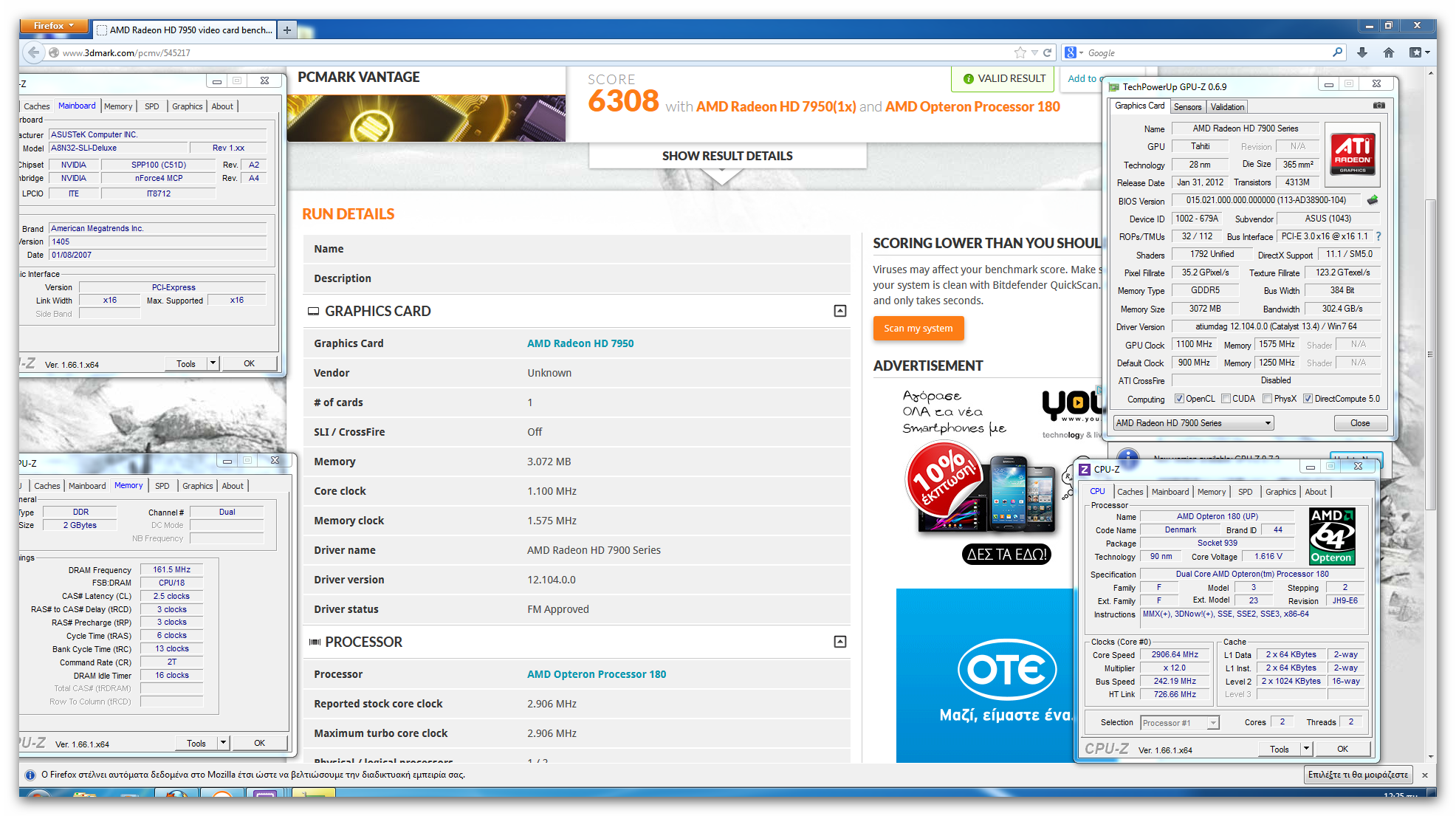This screenshot has height=816, width=1456.
Task: Open the orange Firefox menu button
Action: (55, 26)
